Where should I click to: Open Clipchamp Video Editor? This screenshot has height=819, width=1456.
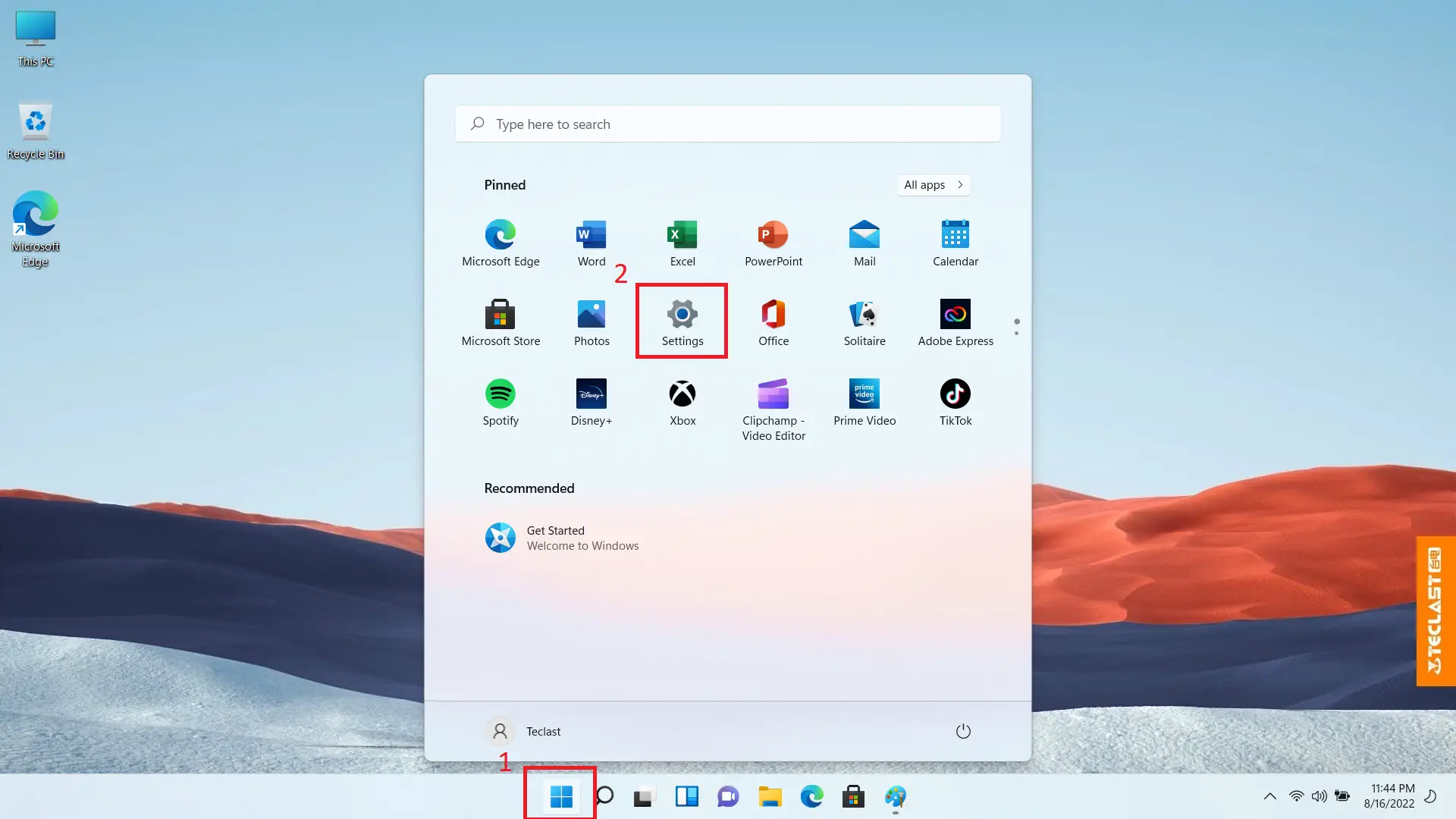[x=773, y=394]
